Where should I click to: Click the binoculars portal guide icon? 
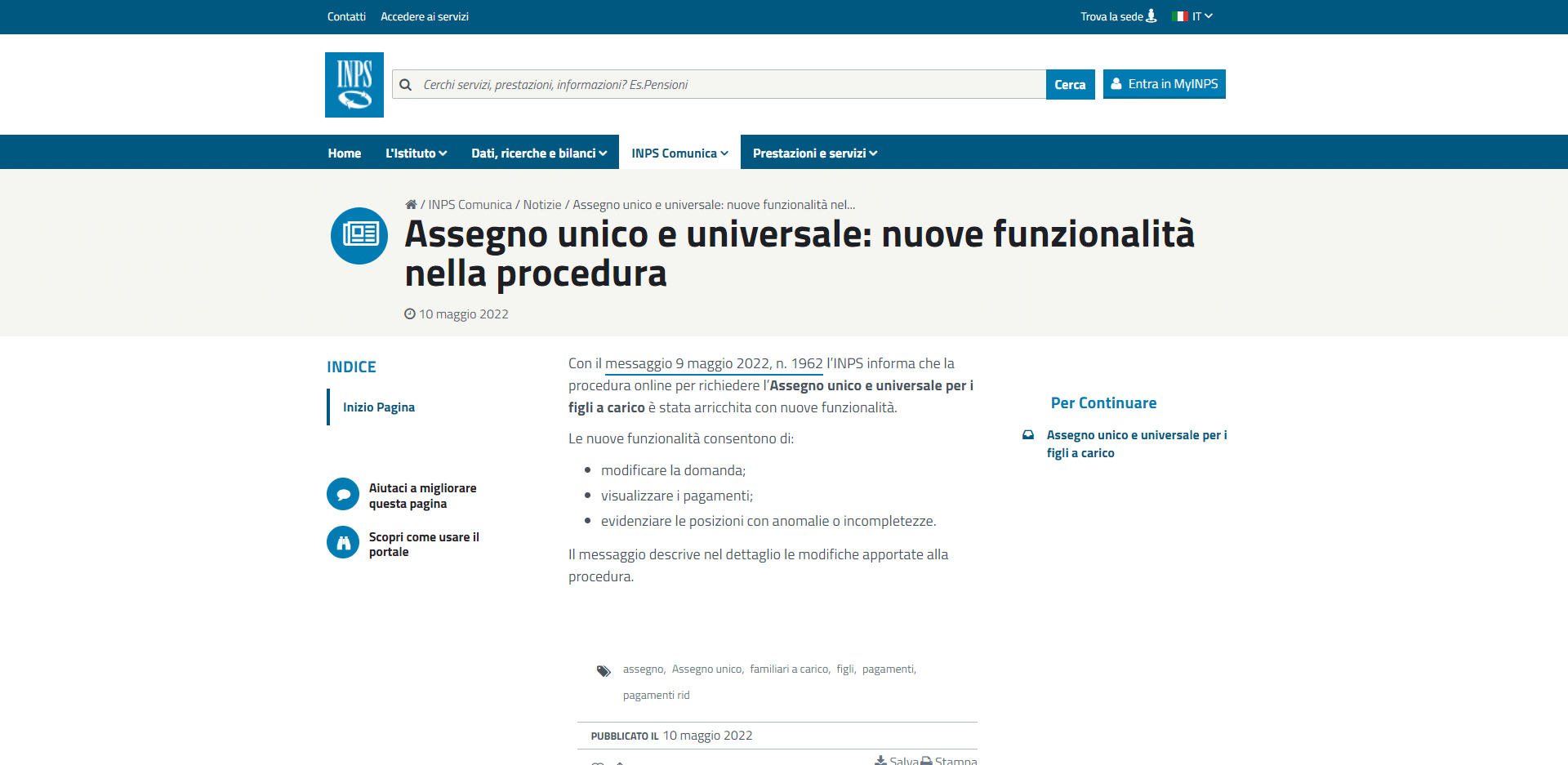pyautogui.click(x=343, y=542)
